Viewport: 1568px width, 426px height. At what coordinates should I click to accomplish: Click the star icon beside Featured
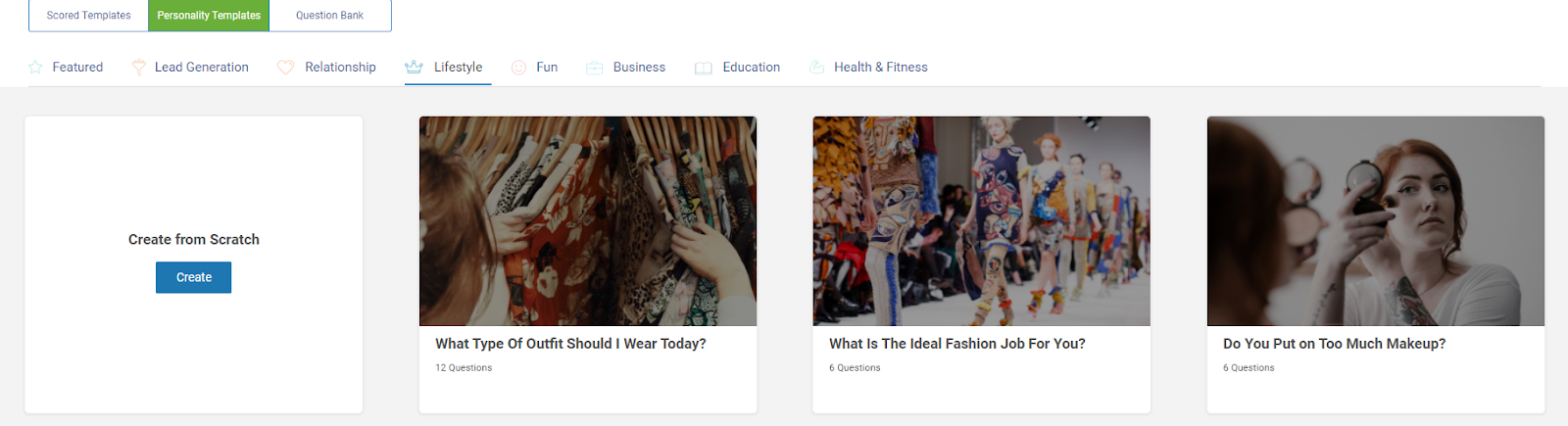(35, 68)
